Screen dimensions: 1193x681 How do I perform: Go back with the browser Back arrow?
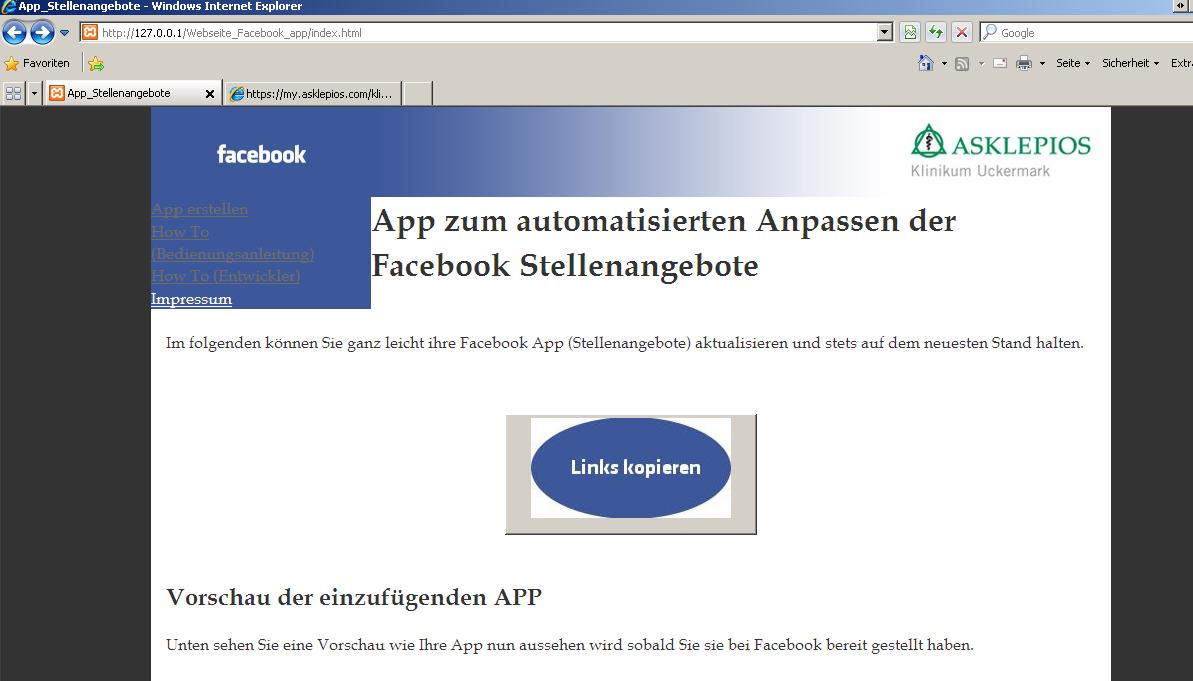tap(14, 33)
